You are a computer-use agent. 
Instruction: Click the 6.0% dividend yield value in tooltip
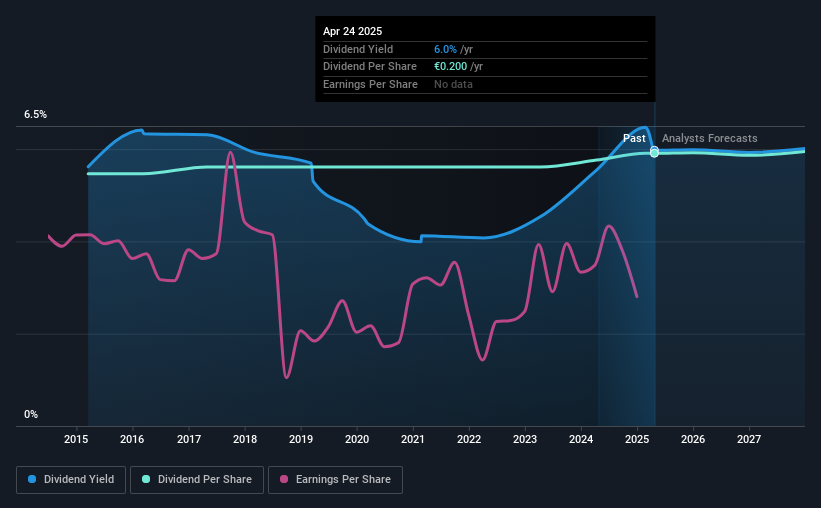[445, 49]
